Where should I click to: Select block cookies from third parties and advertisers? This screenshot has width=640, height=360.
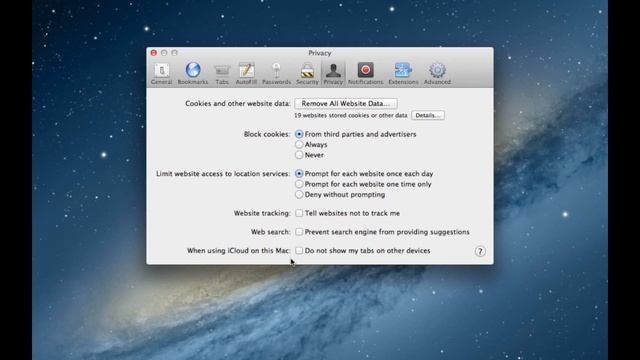[x=299, y=134]
